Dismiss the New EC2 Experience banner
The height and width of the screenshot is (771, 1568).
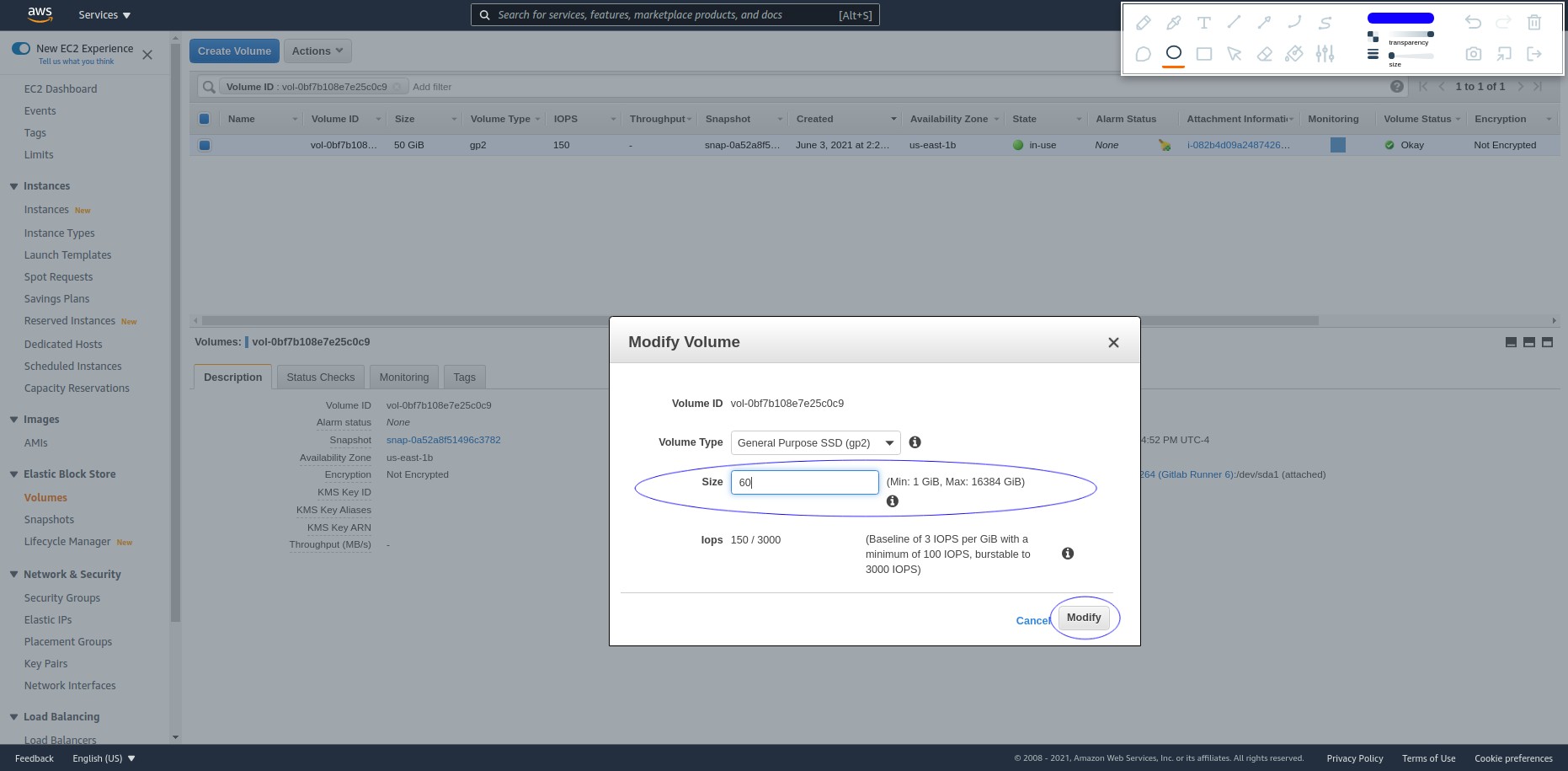[147, 55]
